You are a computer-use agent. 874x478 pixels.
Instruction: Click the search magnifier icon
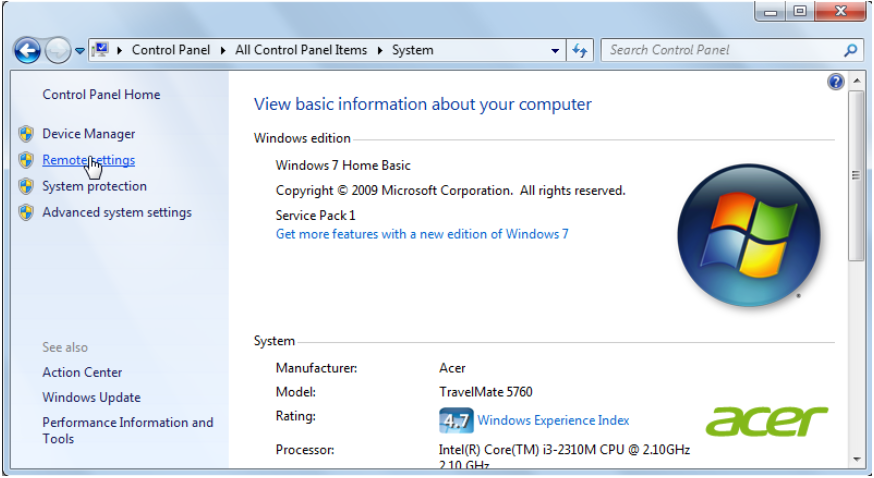pos(850,50)
